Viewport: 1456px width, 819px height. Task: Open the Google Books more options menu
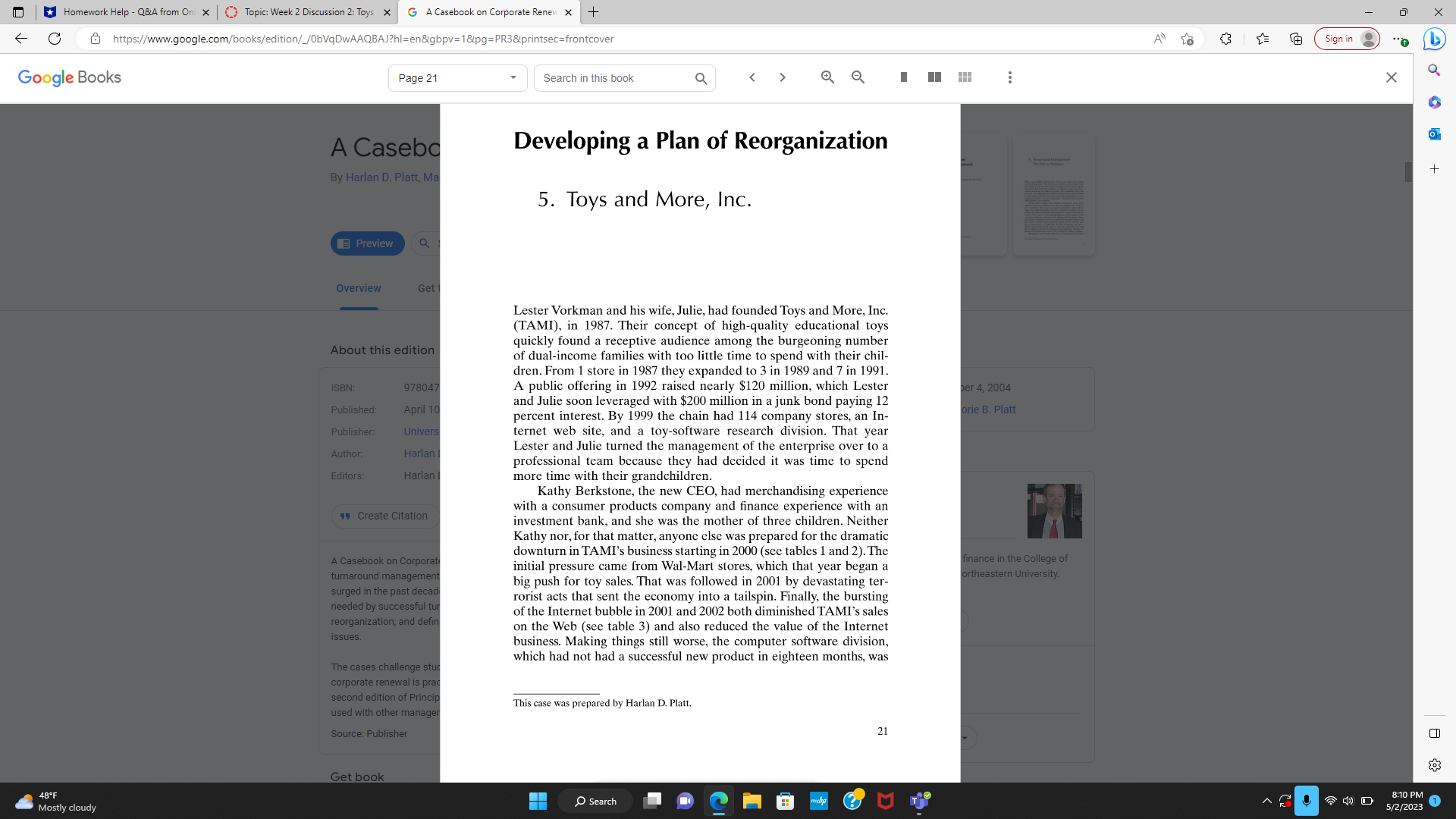pyautogui.click(x=1009, y=77)
